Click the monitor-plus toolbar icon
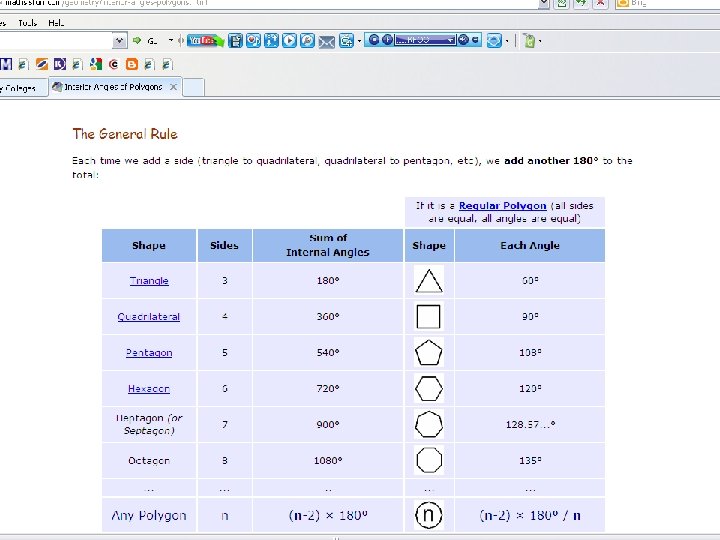This screenshot has height=540, width=720. click(x=346, y=40)
